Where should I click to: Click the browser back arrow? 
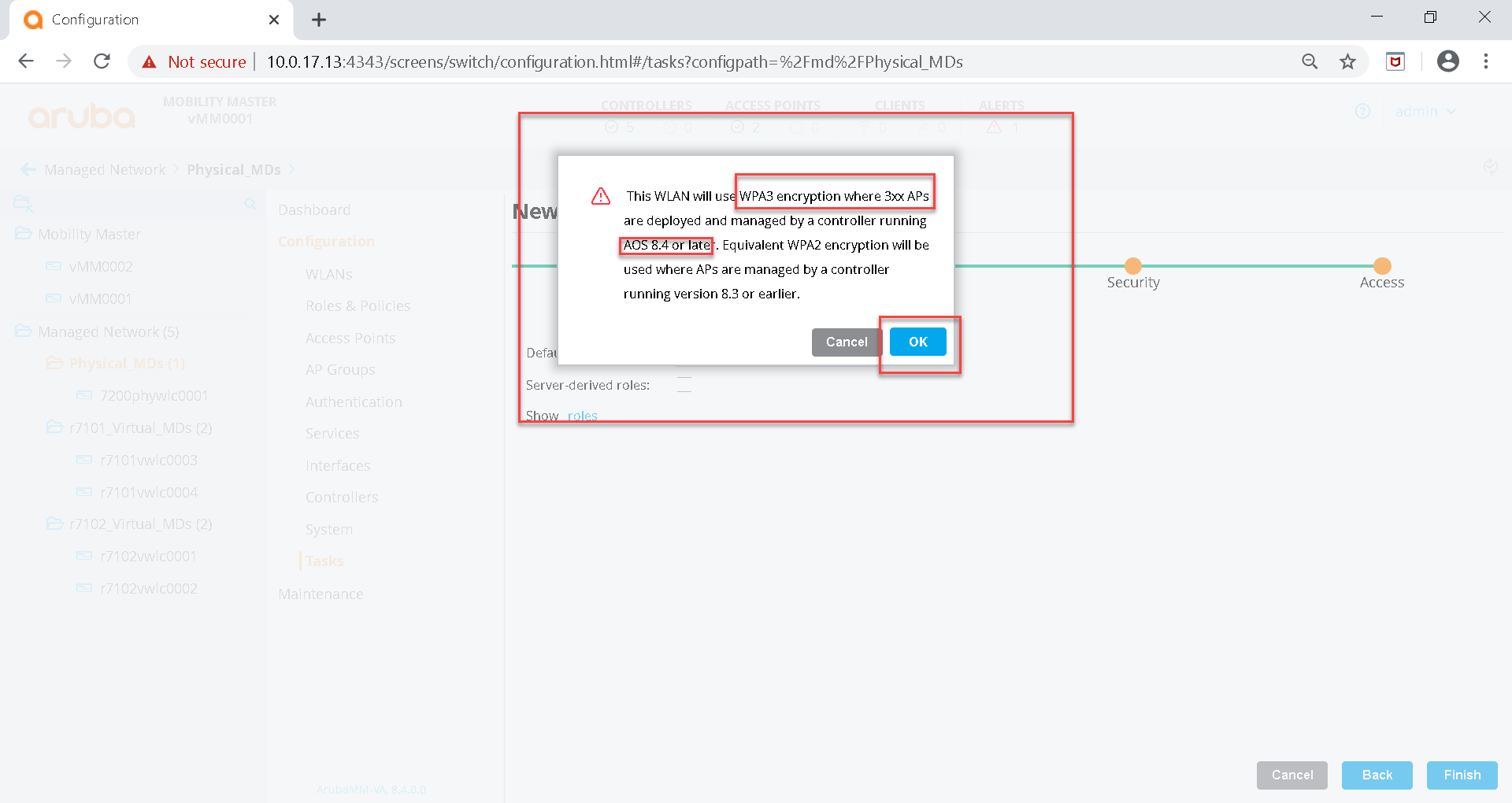[x=26, y=61]
